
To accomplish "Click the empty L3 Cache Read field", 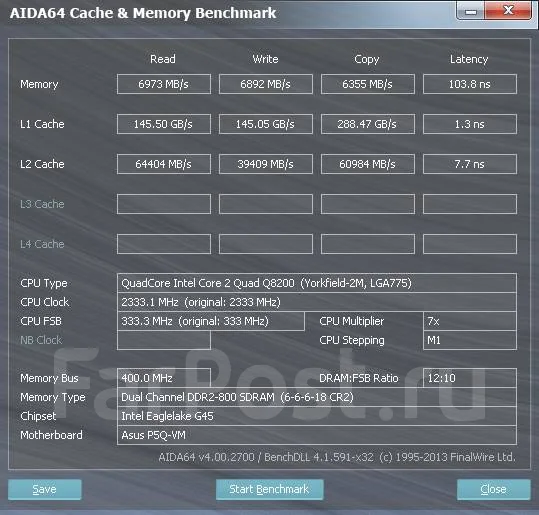I will 164,204.
